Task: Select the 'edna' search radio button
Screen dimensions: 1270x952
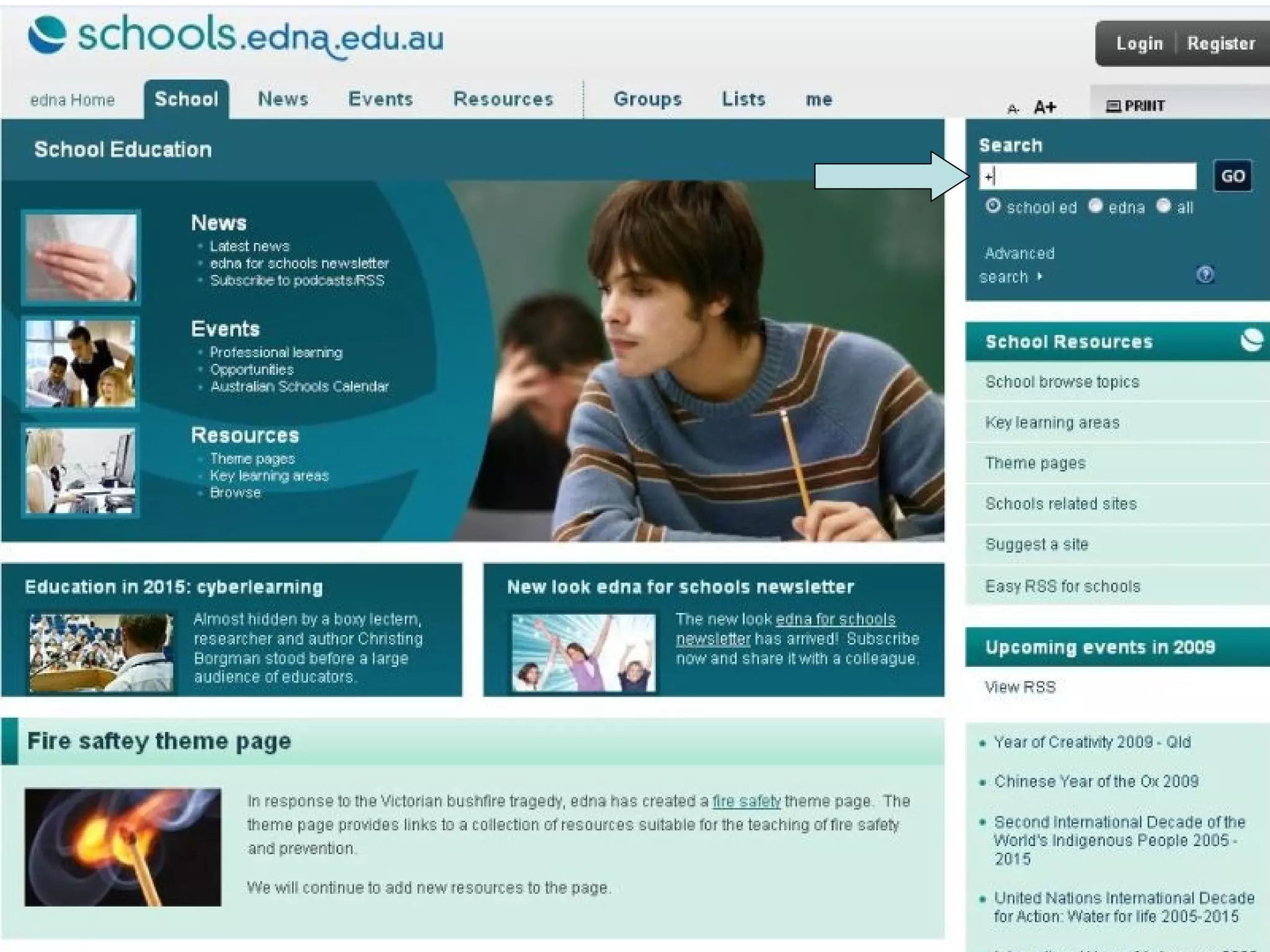Action: (x=1096, y=206)
